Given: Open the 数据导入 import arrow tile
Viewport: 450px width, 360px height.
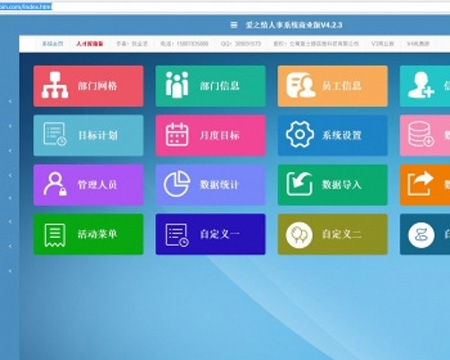Looking at the screenshot, I should (x=332, y=185).
